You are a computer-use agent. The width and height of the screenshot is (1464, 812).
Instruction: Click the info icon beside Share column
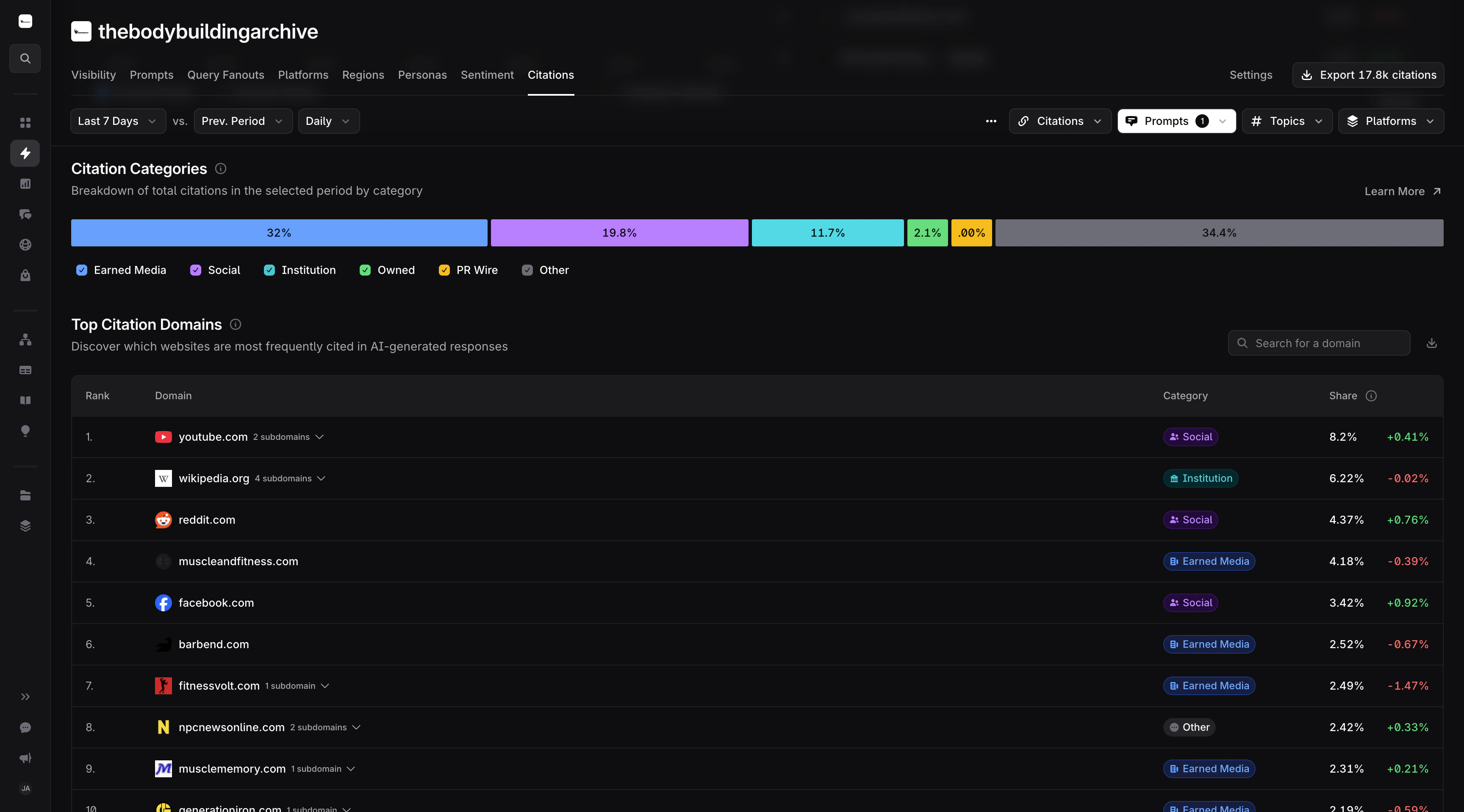click(x=1371, y=396)
